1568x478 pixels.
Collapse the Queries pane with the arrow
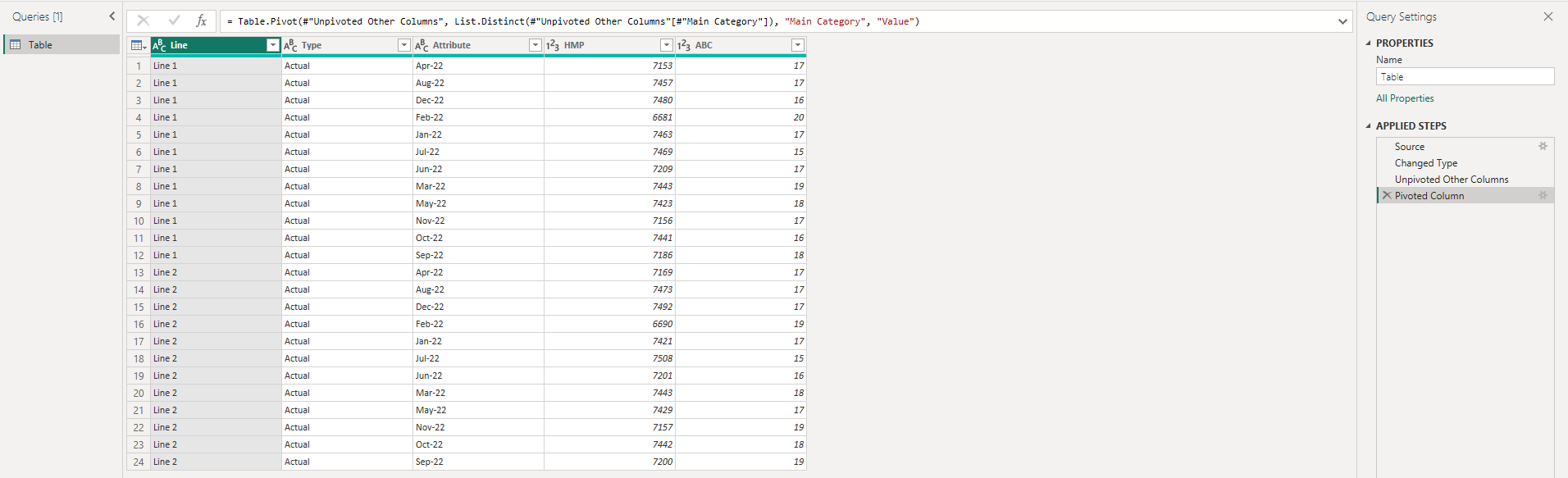(112, 16)
